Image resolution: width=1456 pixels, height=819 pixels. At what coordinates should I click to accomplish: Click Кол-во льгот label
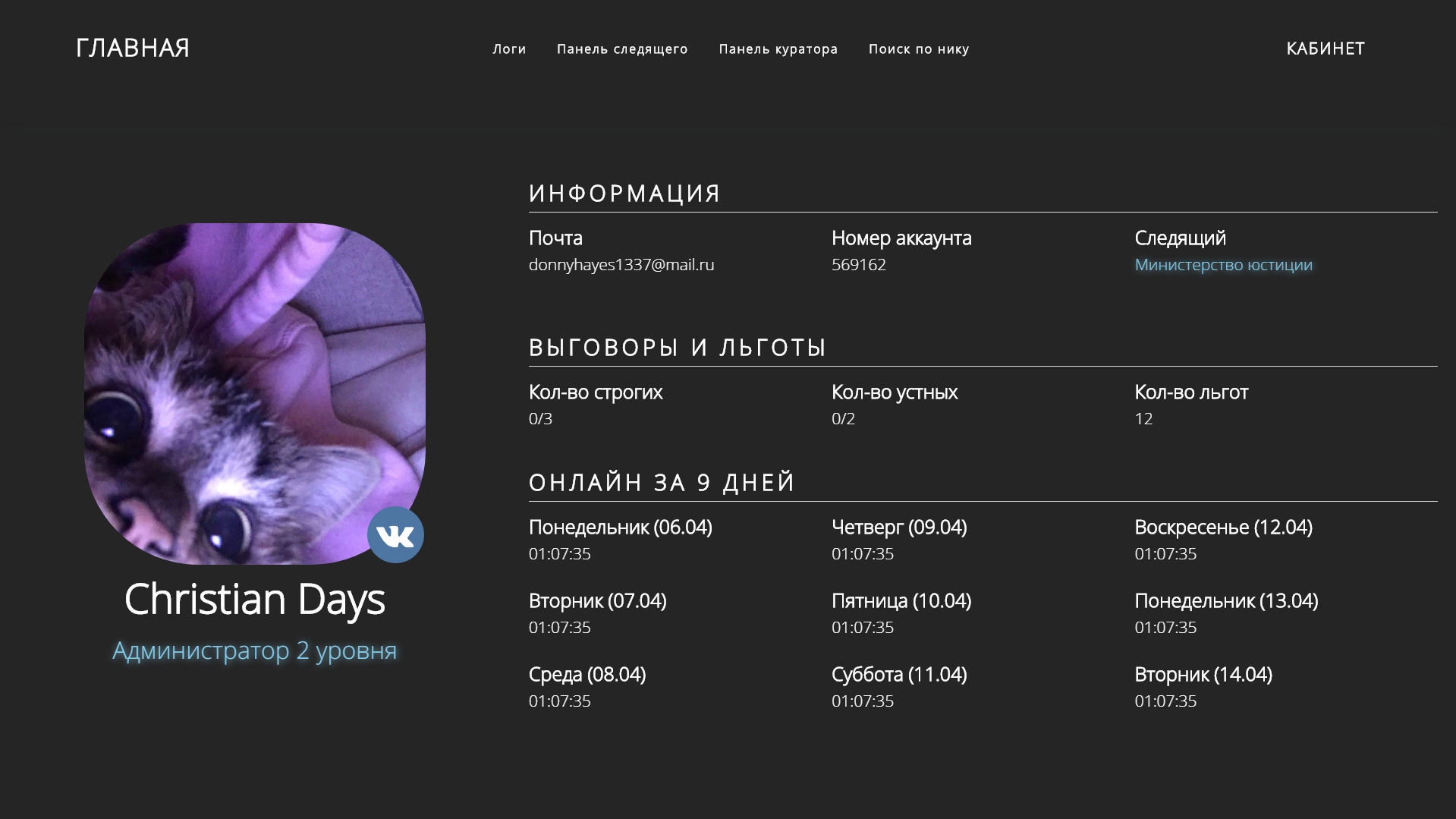coord(1191,392)
